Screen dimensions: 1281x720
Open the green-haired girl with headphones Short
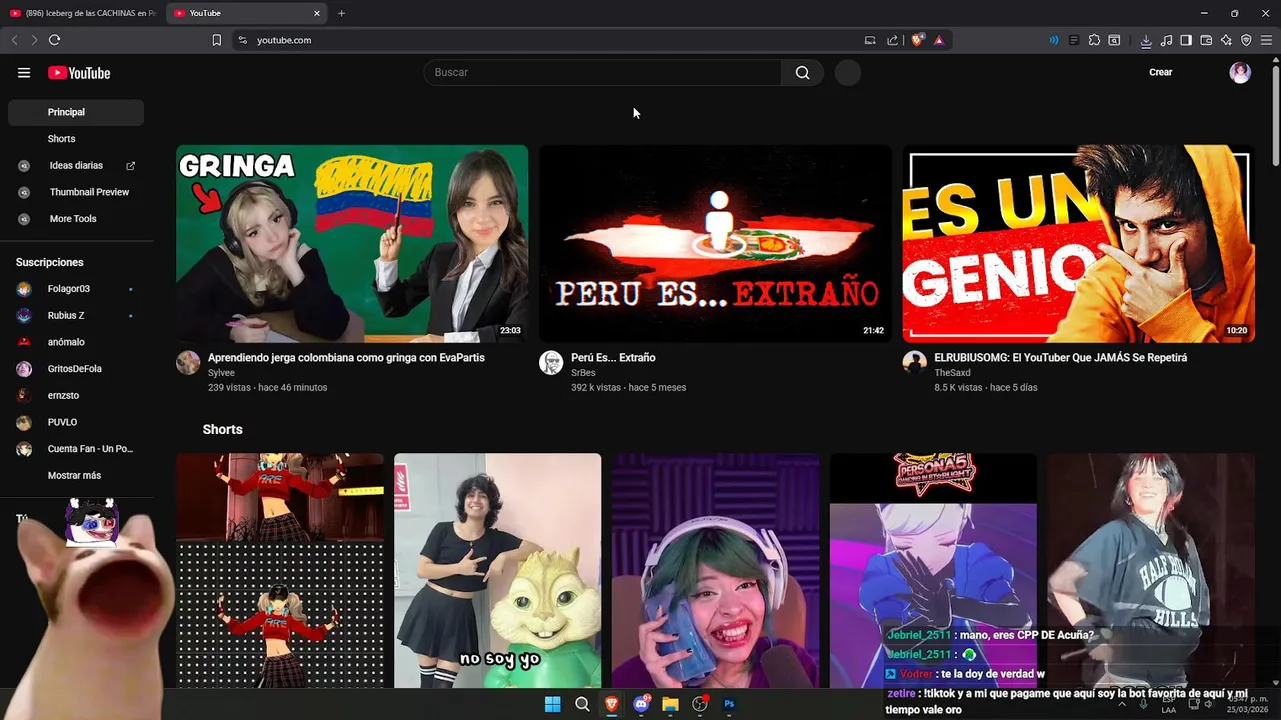pos(715,571)
